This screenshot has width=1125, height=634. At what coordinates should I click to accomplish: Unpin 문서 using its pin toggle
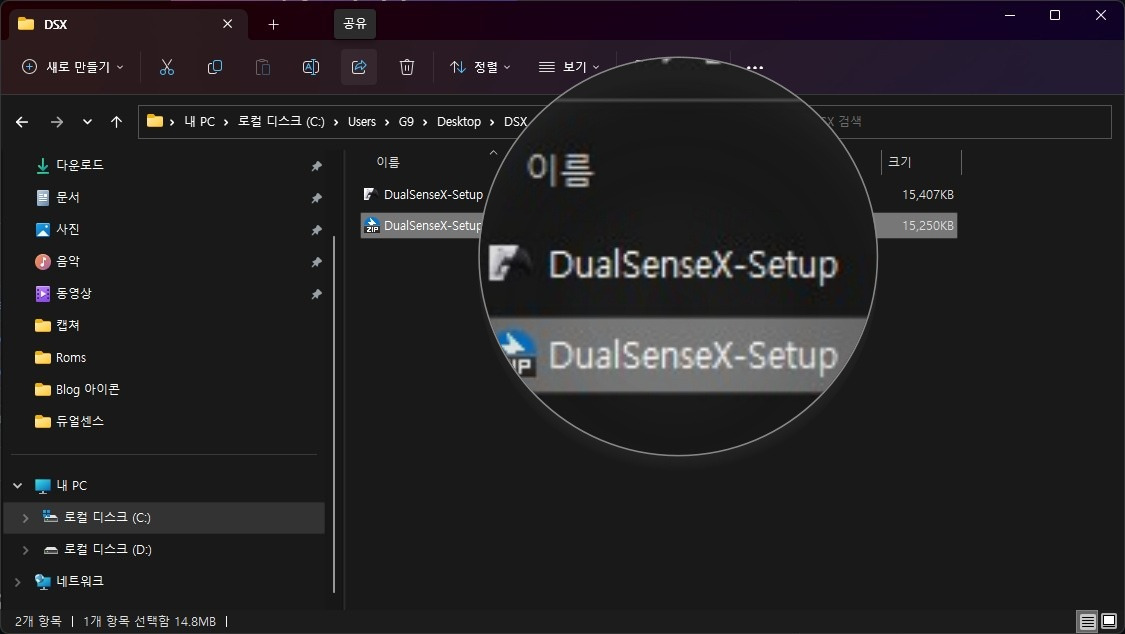coord(316,197)
